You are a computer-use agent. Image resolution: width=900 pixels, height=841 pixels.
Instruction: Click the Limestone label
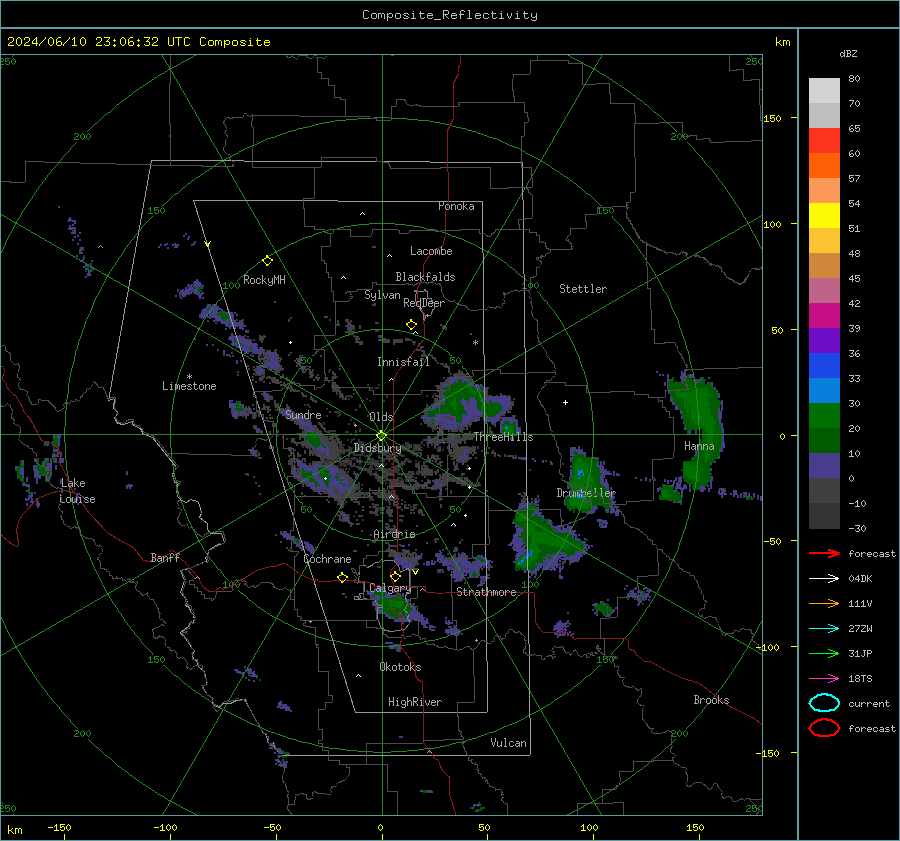[x=189, y=386]
